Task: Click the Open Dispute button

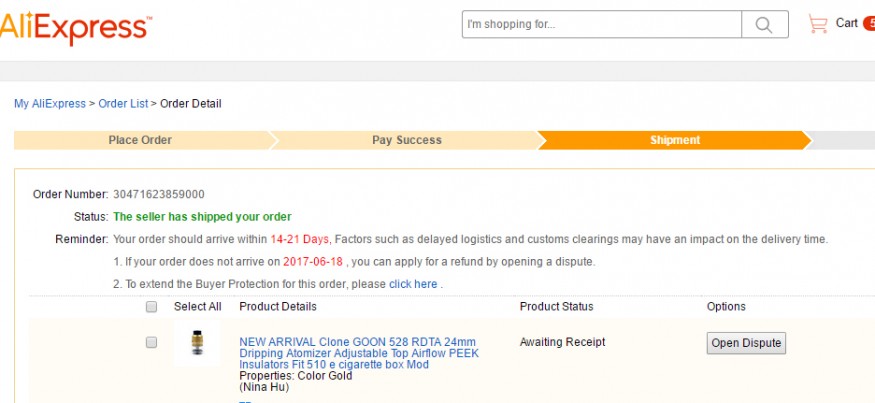Action: (x=746, y=343)
